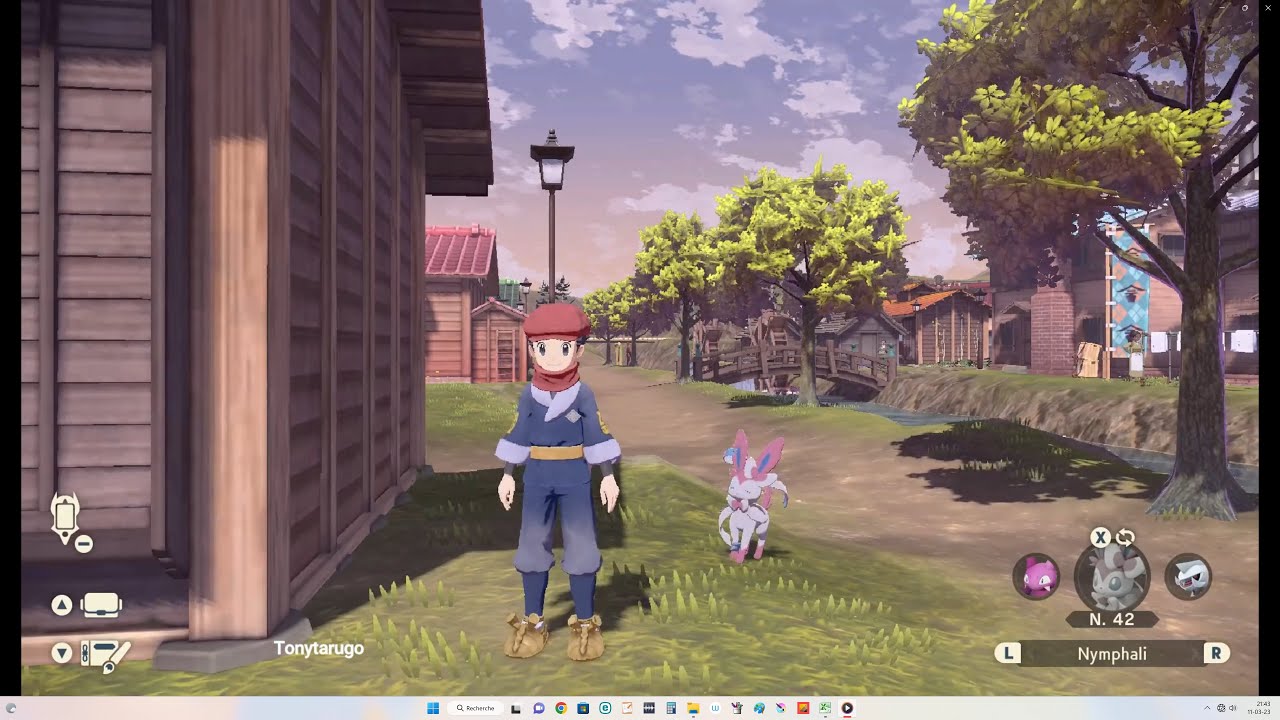This screenshot has height=720, width=1280.
Task: Open the red photo app taskbar icon
Action: coord(803,708)
